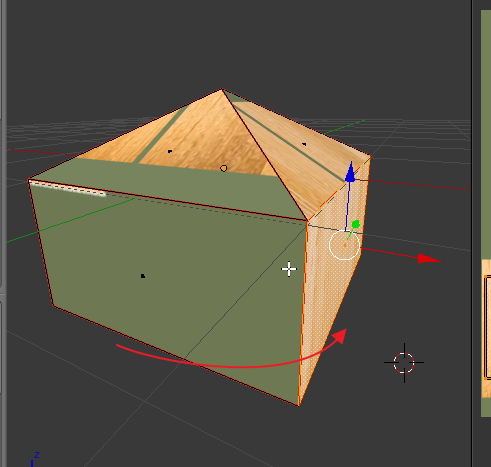Click the red-white 3D cursor crosshair
This screenshot has height=467, width=491.
pyautogui.click(x=404, y=363)
